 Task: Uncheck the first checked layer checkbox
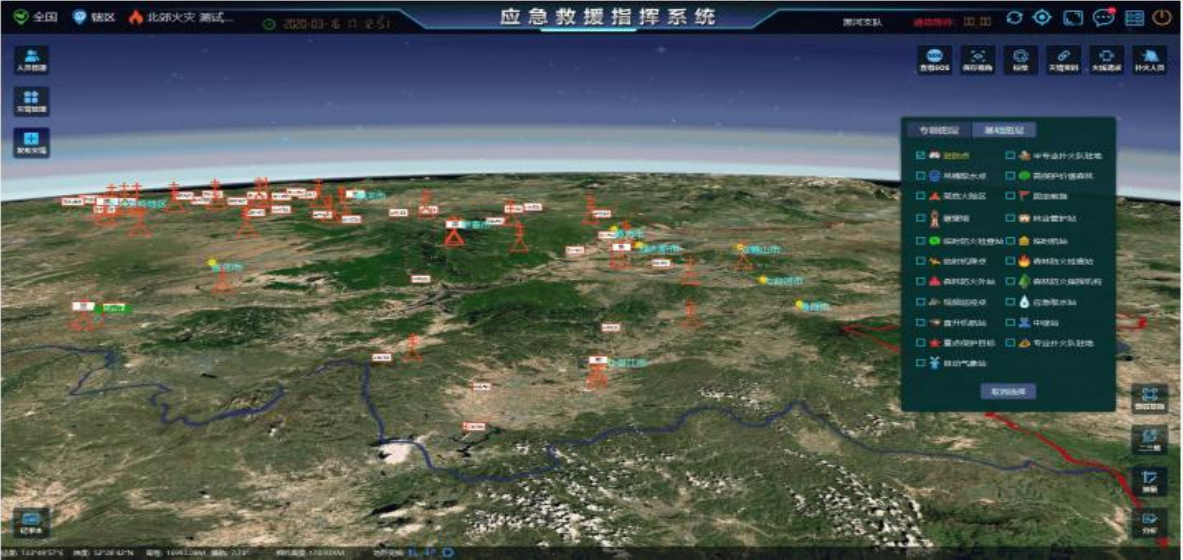pos(920,156)
